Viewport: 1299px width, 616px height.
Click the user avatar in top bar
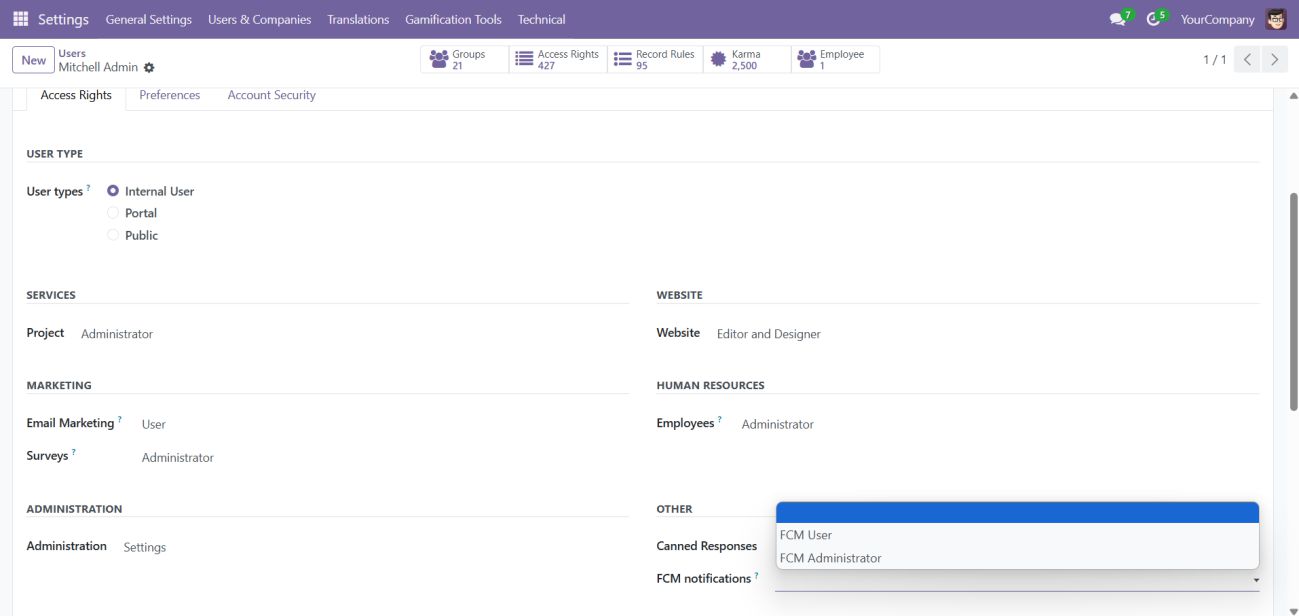1275,19
